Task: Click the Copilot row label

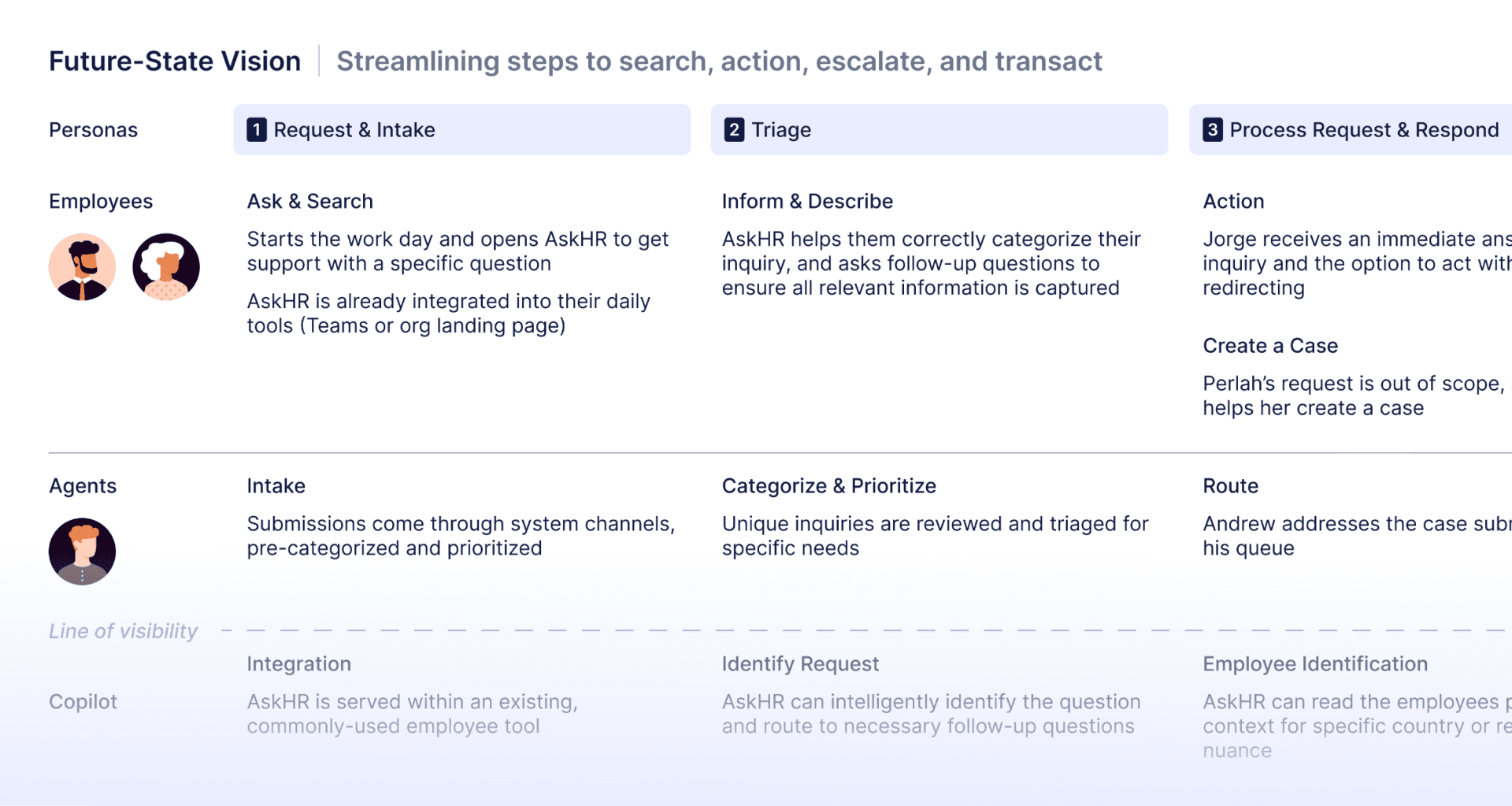Action: click(x=83, y=702)
